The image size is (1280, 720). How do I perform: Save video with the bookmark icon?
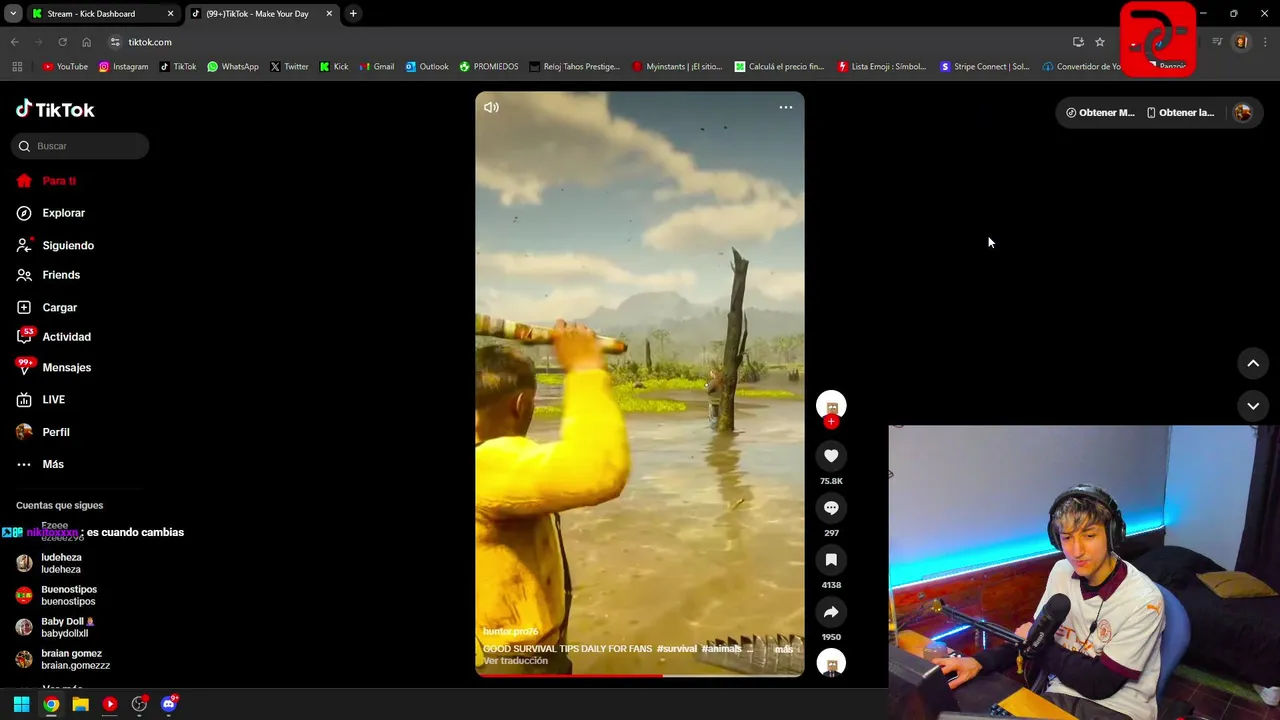click(831, 560)
